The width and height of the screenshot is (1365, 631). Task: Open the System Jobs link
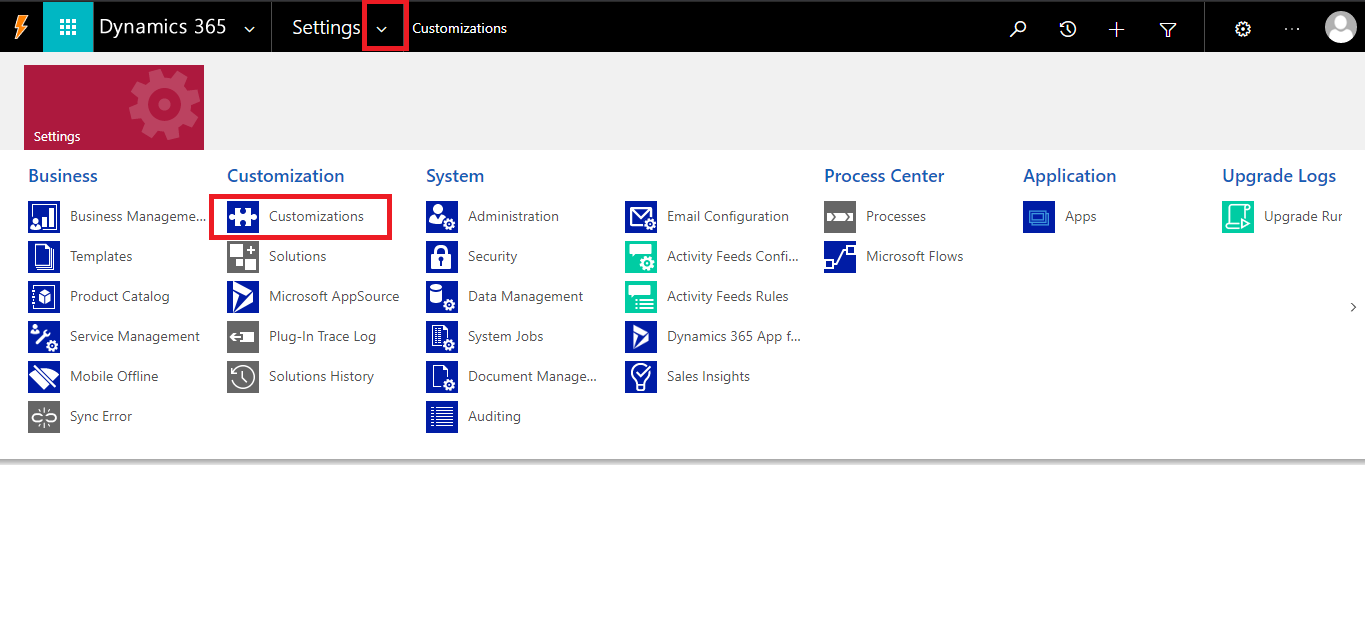coord(506,336)
